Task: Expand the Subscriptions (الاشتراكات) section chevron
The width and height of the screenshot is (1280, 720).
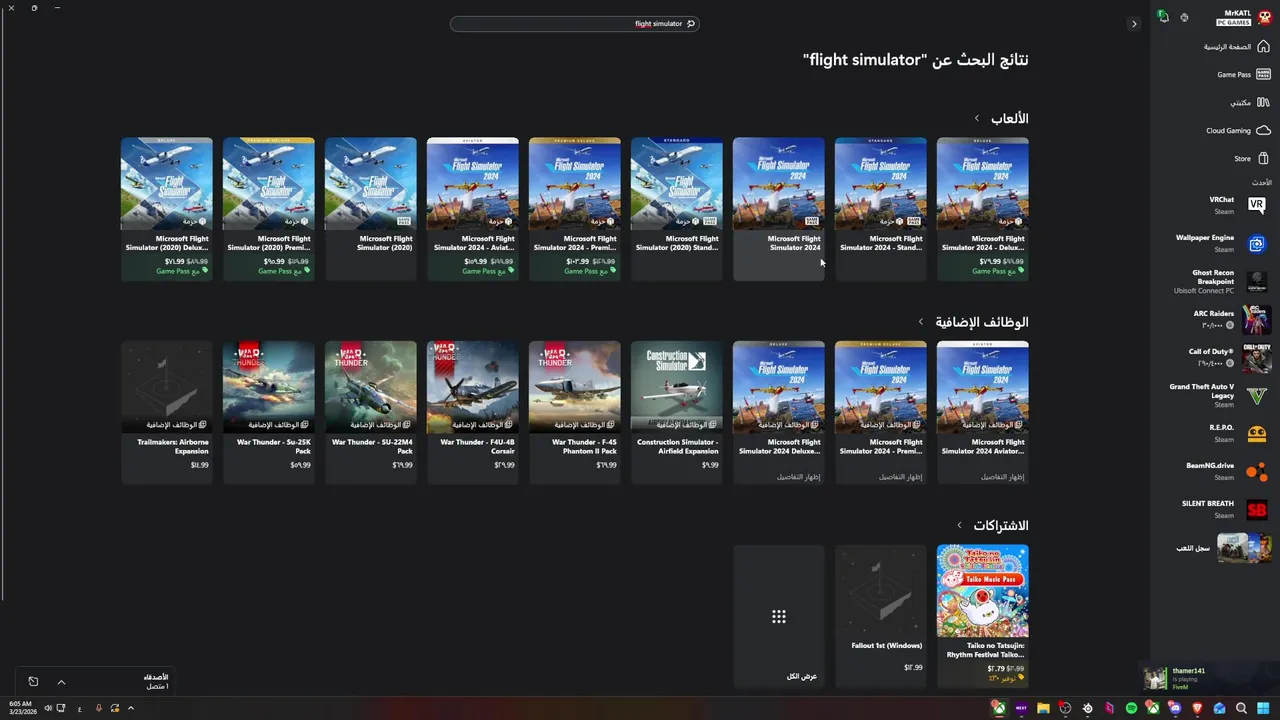Action: pyautogui.click(x=959, y=525)
